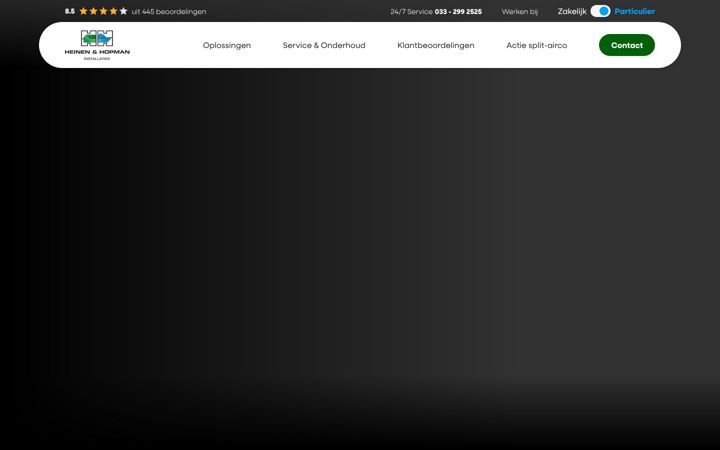
Task: Open the Actie split-airco page
Action: point(536,45)
